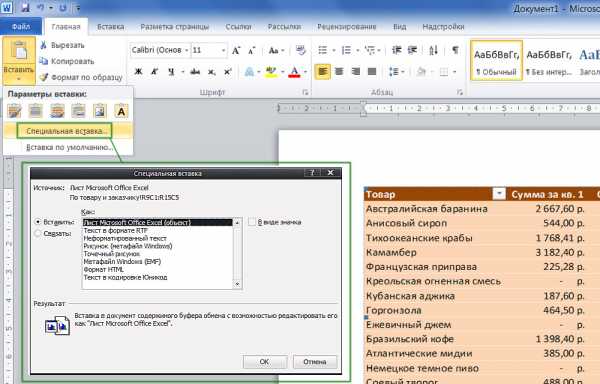
Task: Select the align left paragraph icon
Action: [x=323, y=72]
